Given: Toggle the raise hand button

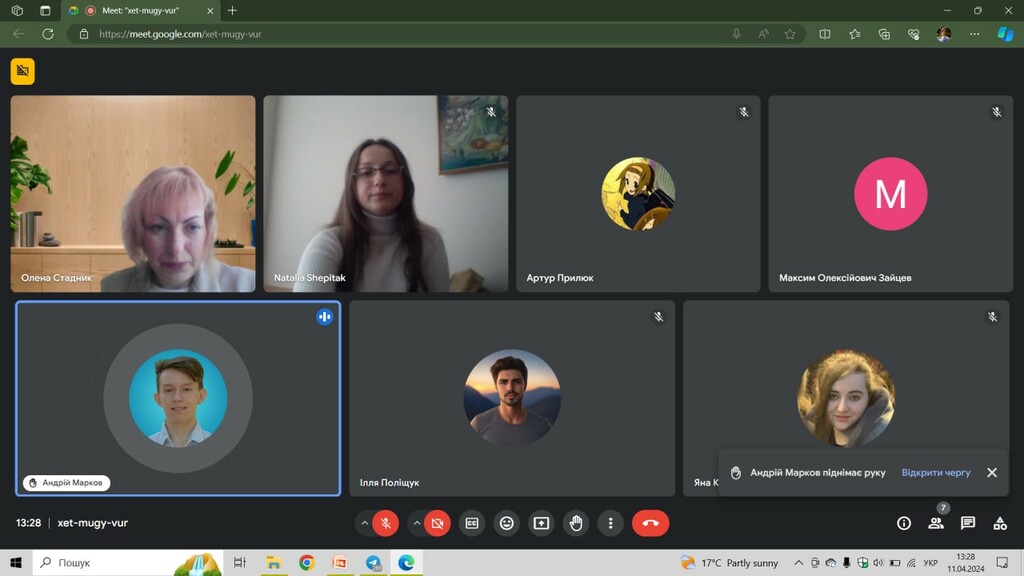Looking at the screenshot, I should click(x=576, y=523).
